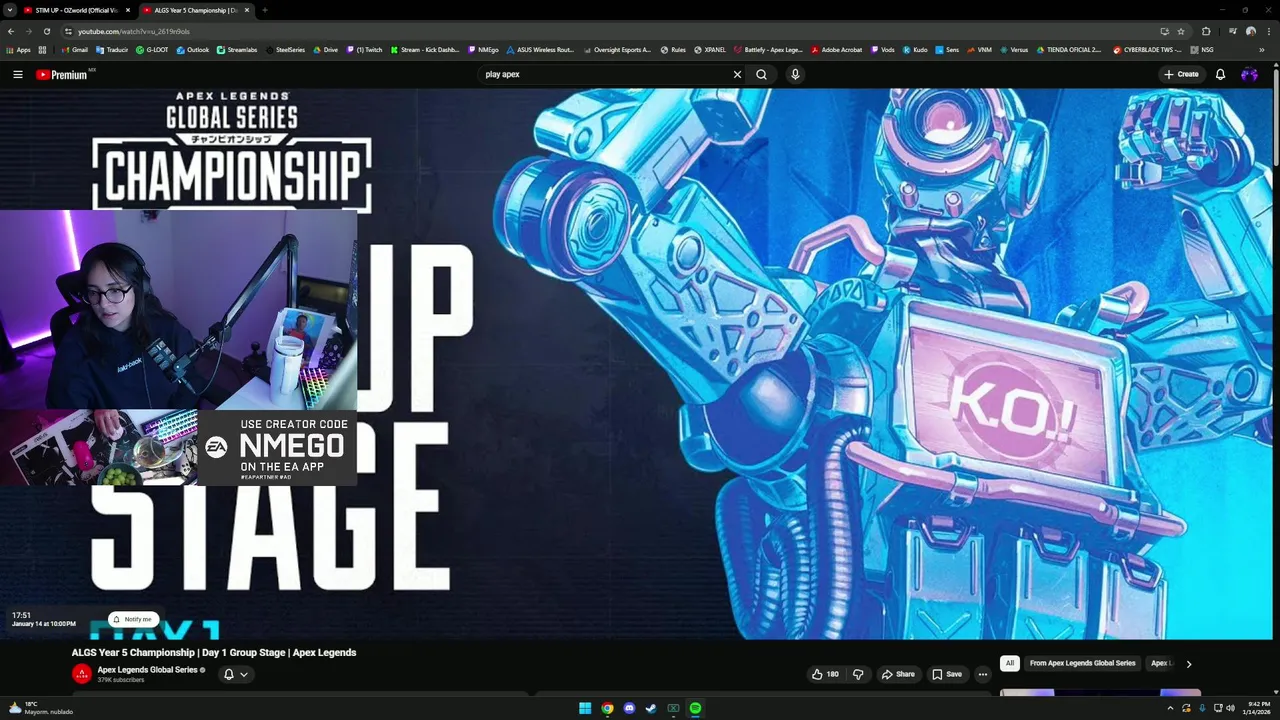The height and width of the screenshot is (720, 1280).
Task: Close the STIM UP browser tab
Action: [128, 10]
